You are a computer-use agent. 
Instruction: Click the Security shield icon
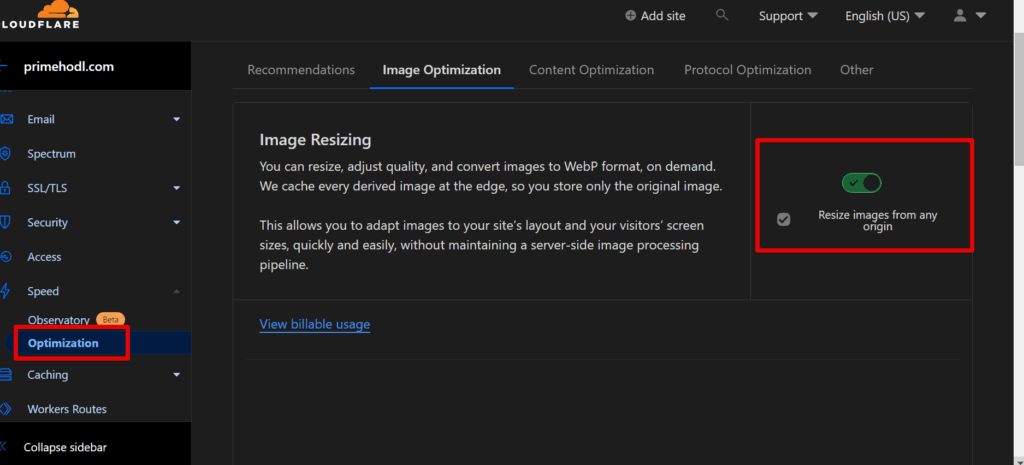(x=5, y=222)
